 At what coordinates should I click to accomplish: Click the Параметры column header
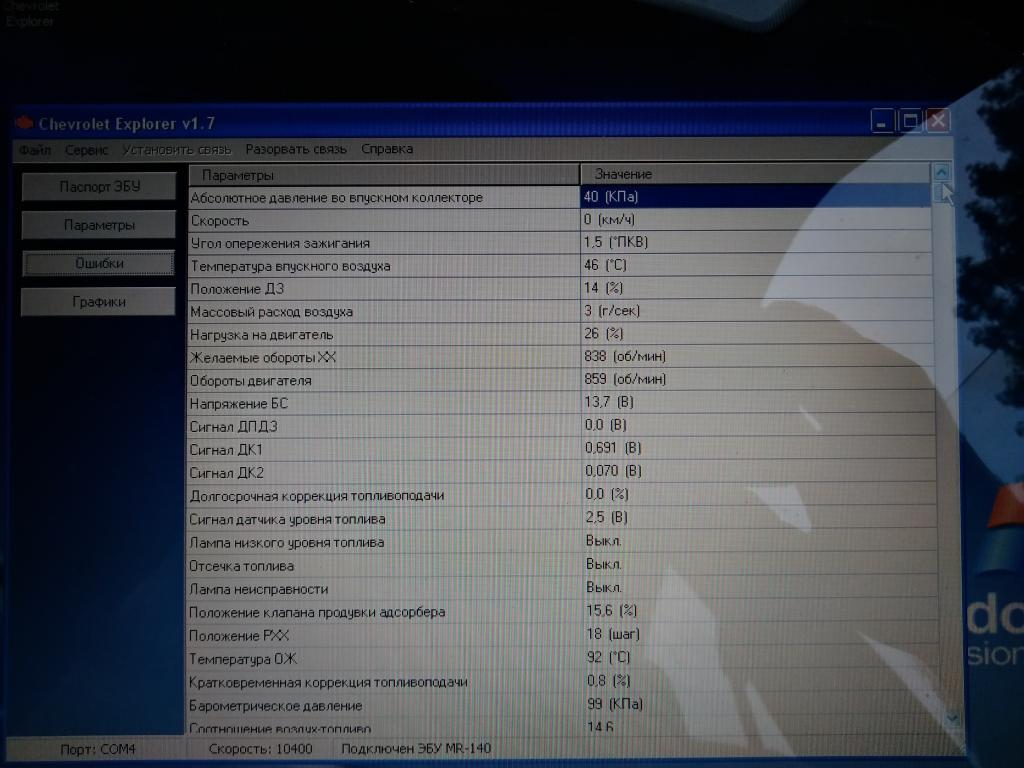(383, 175)
